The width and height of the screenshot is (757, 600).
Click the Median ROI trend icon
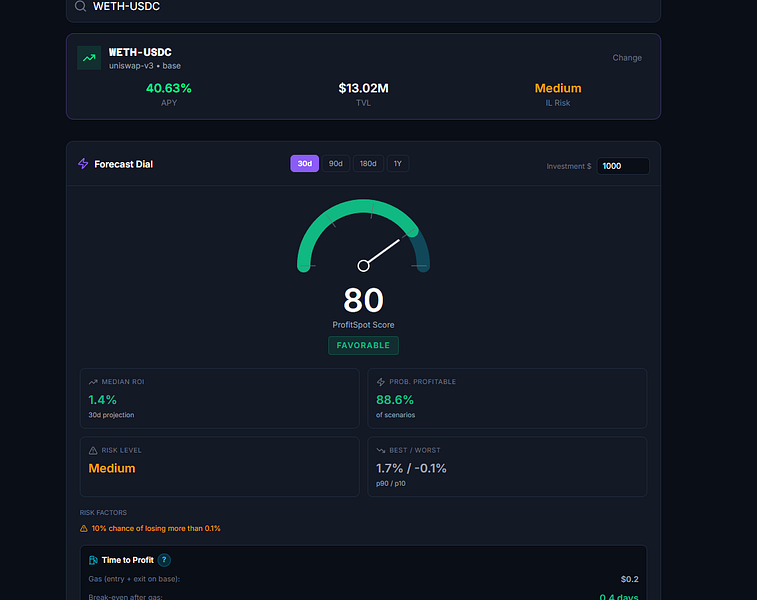point(93,382)
